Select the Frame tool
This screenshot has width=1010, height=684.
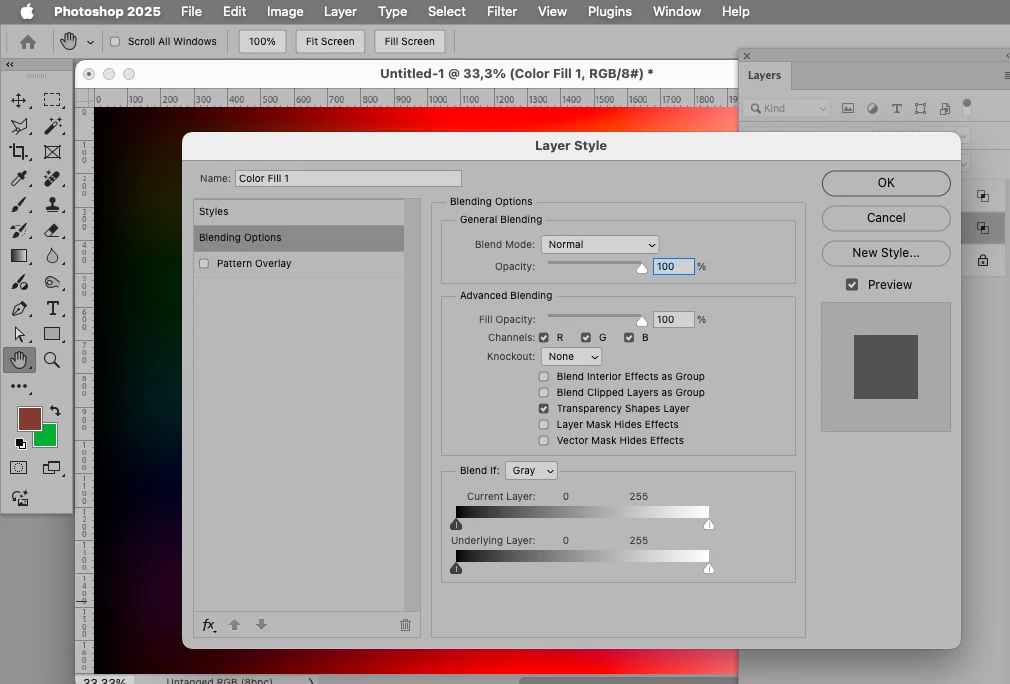[52, 152]
